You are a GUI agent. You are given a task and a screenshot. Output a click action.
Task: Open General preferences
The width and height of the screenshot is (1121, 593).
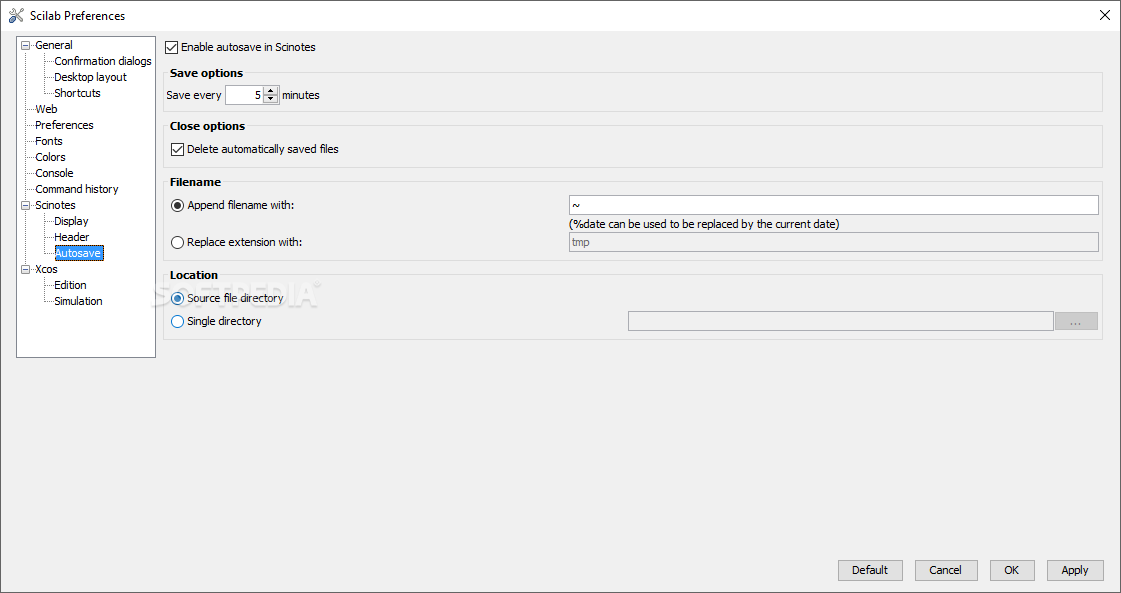(x=54, y=45)
